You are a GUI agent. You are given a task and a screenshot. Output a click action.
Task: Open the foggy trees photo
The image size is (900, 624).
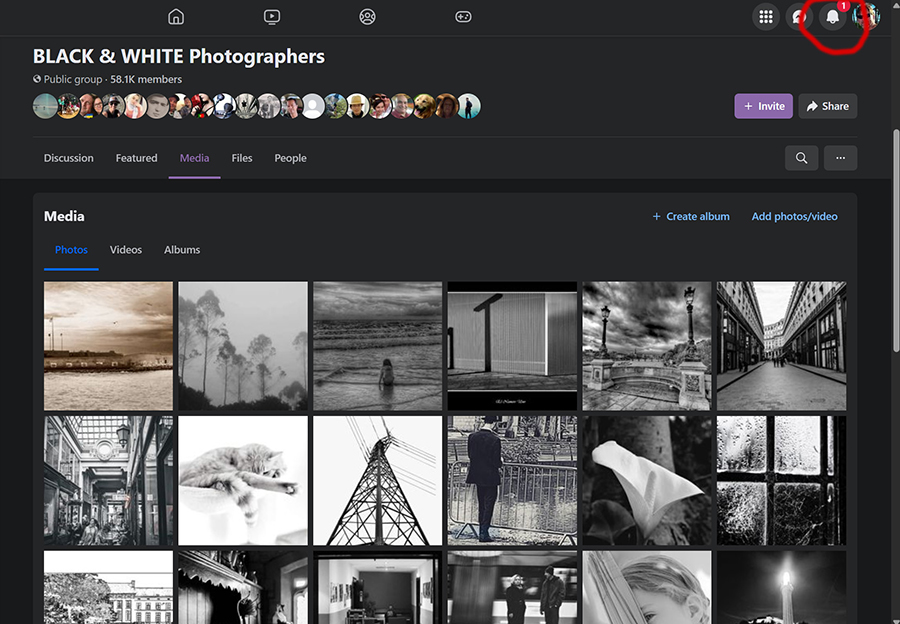pos(243,346)
